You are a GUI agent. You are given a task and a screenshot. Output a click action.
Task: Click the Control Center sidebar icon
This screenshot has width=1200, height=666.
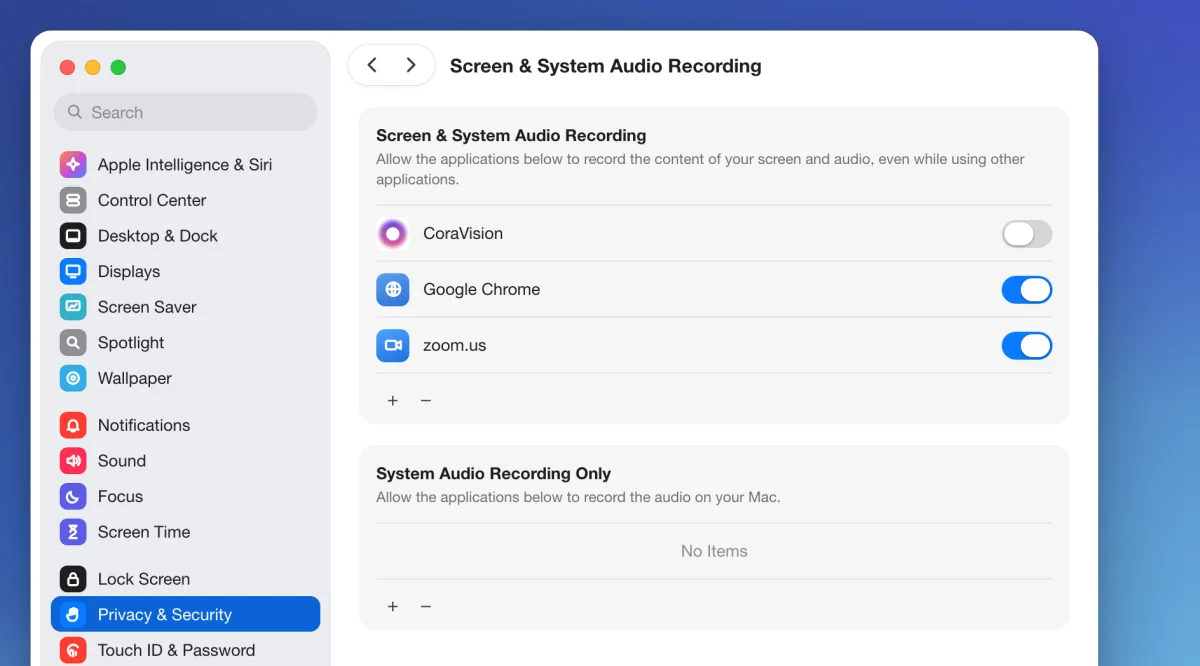point(73,200)
